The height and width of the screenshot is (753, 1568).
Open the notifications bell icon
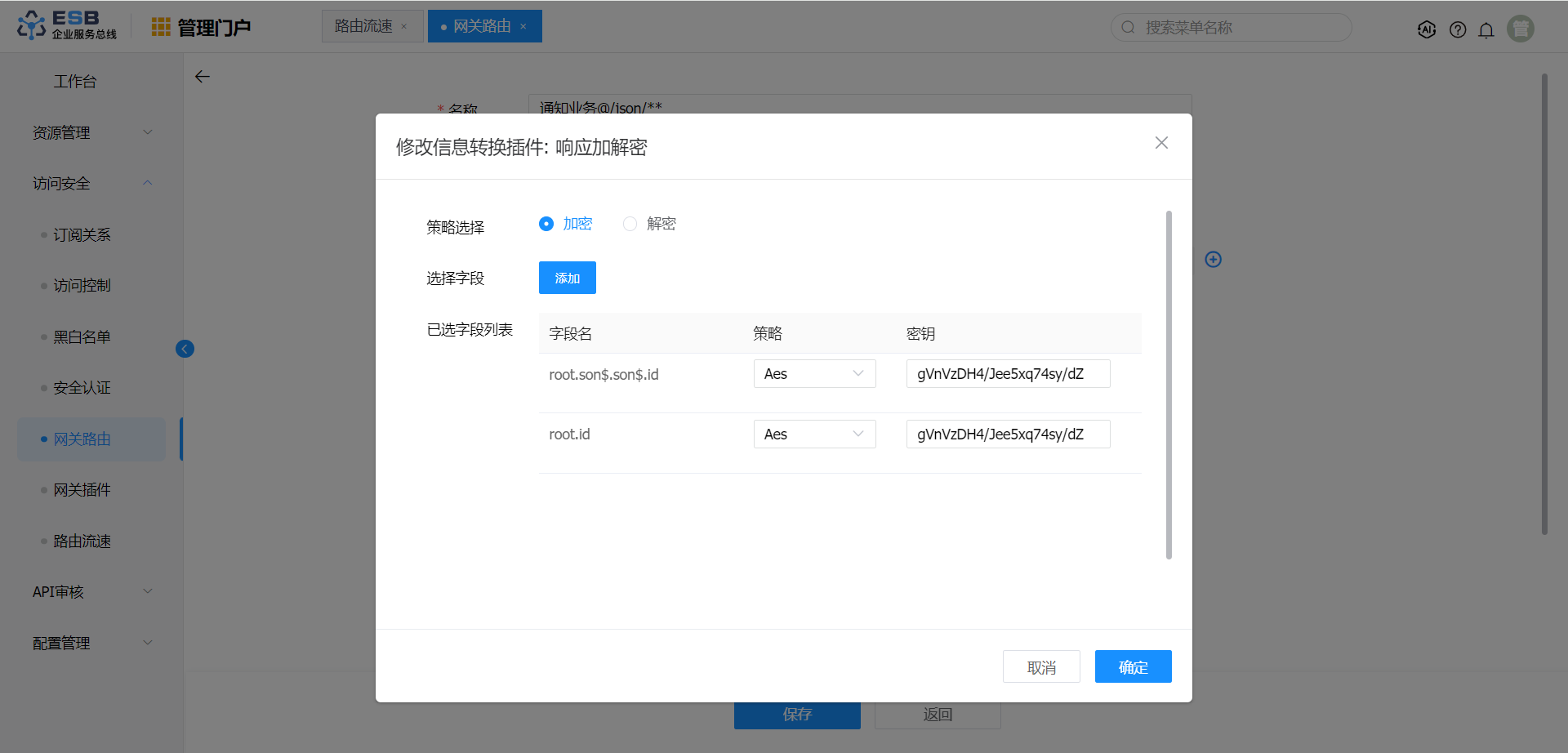[x=1486, y=30]
